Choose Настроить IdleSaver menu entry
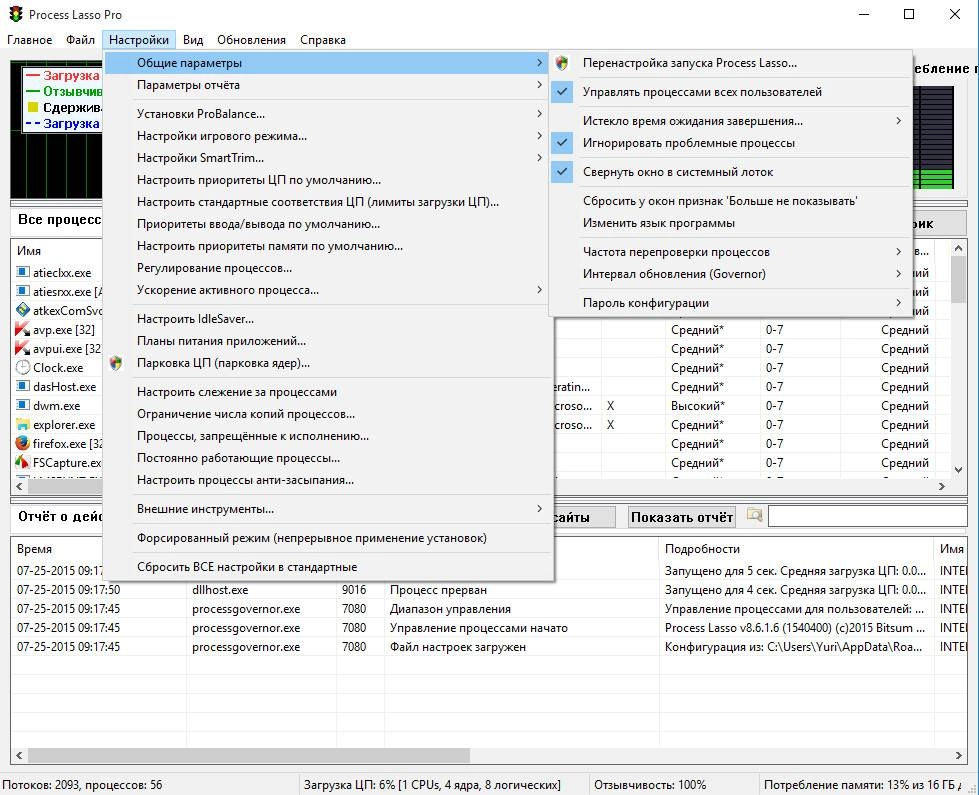Image resolution: width=979 pixels, height=795 pixels. [328, 319]
